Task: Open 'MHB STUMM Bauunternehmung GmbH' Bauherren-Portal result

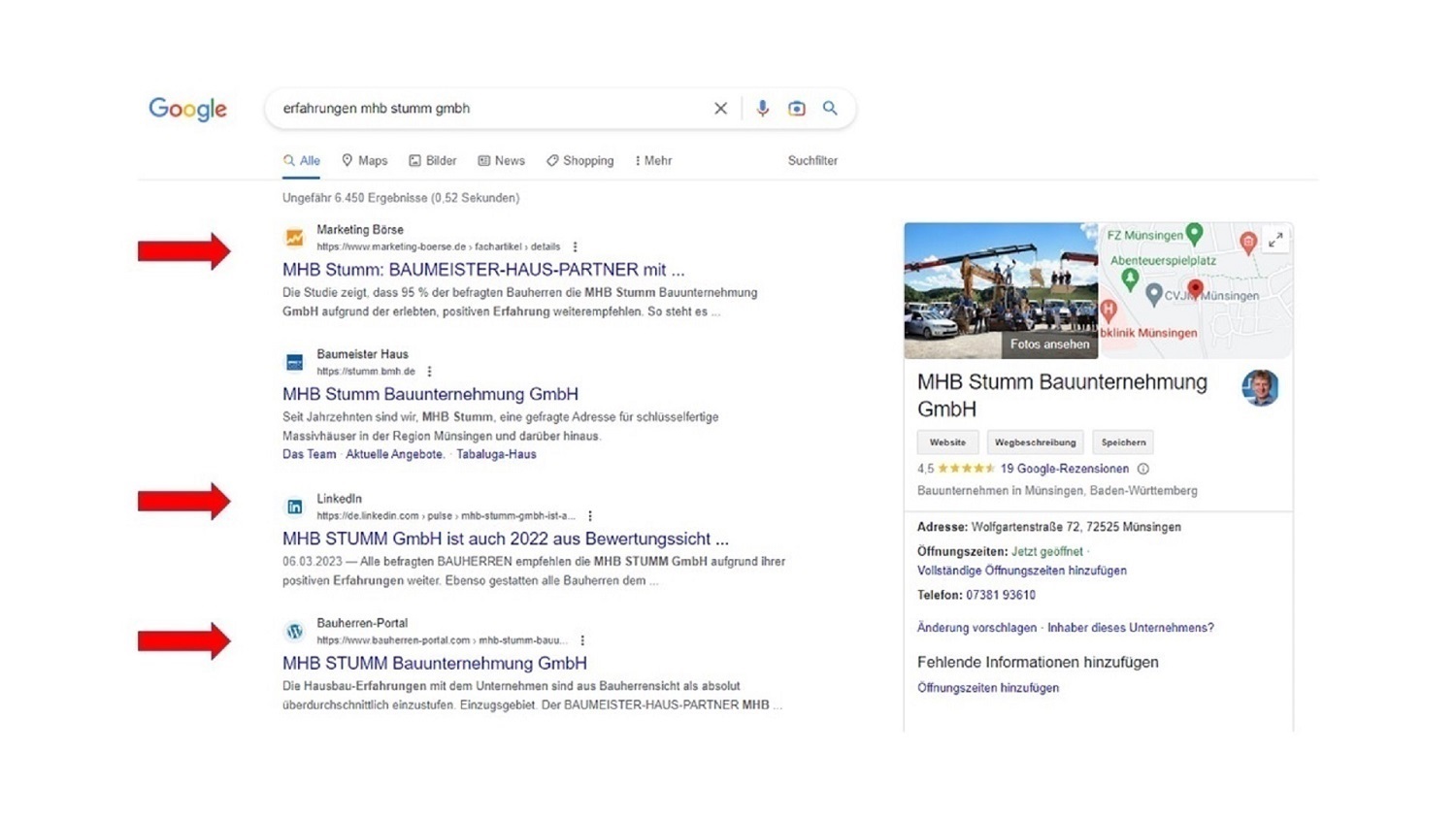Action: (435, 664)
